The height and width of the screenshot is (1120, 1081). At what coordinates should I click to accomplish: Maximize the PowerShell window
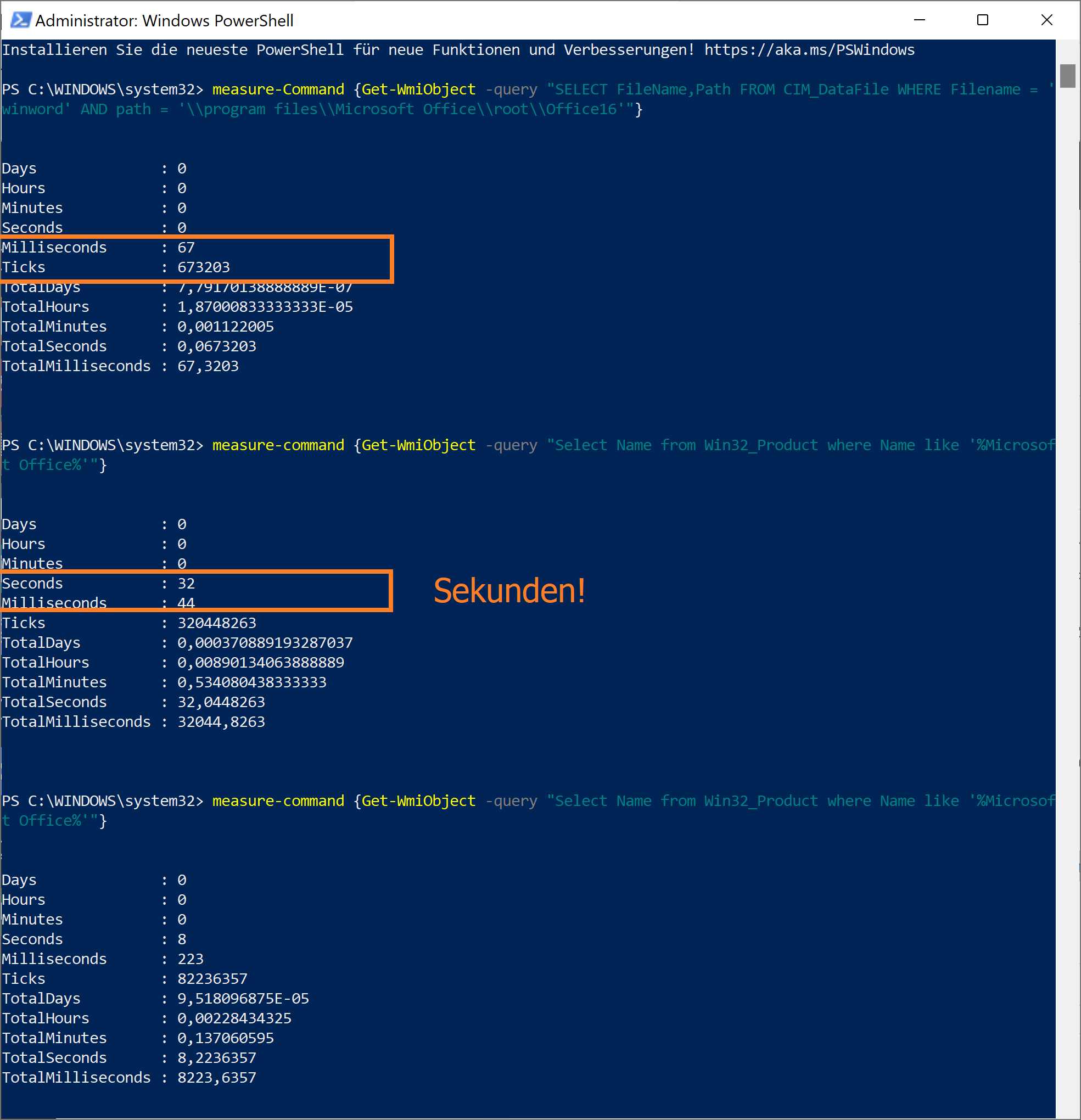(983, 20)
